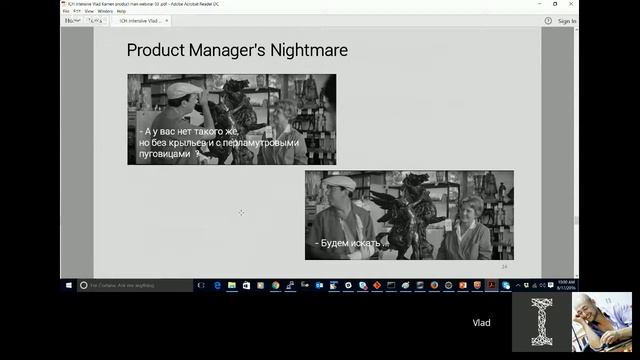Open the Edit menu
Screen dimensions: 640x360
[77, 11]
